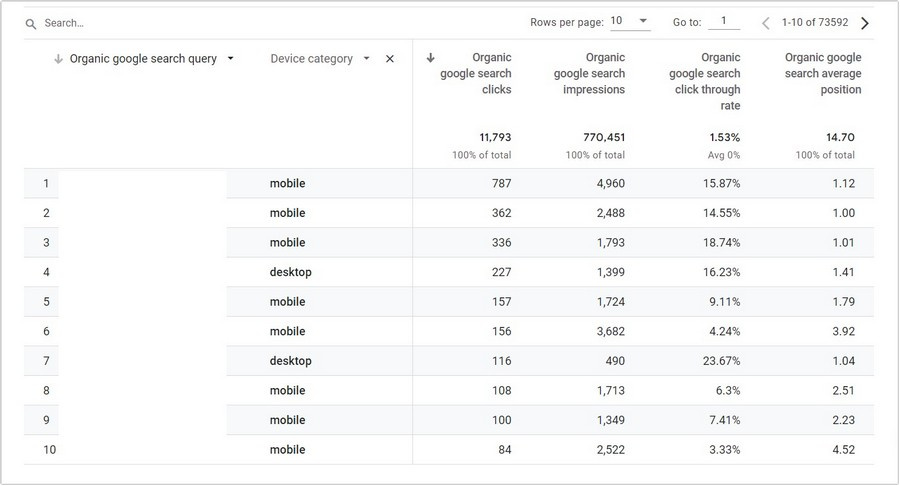This screenshot has width=900, height=486.
Task: Sort by Organic google search average position
Action: pyautogui.click(x=823, y=73)
